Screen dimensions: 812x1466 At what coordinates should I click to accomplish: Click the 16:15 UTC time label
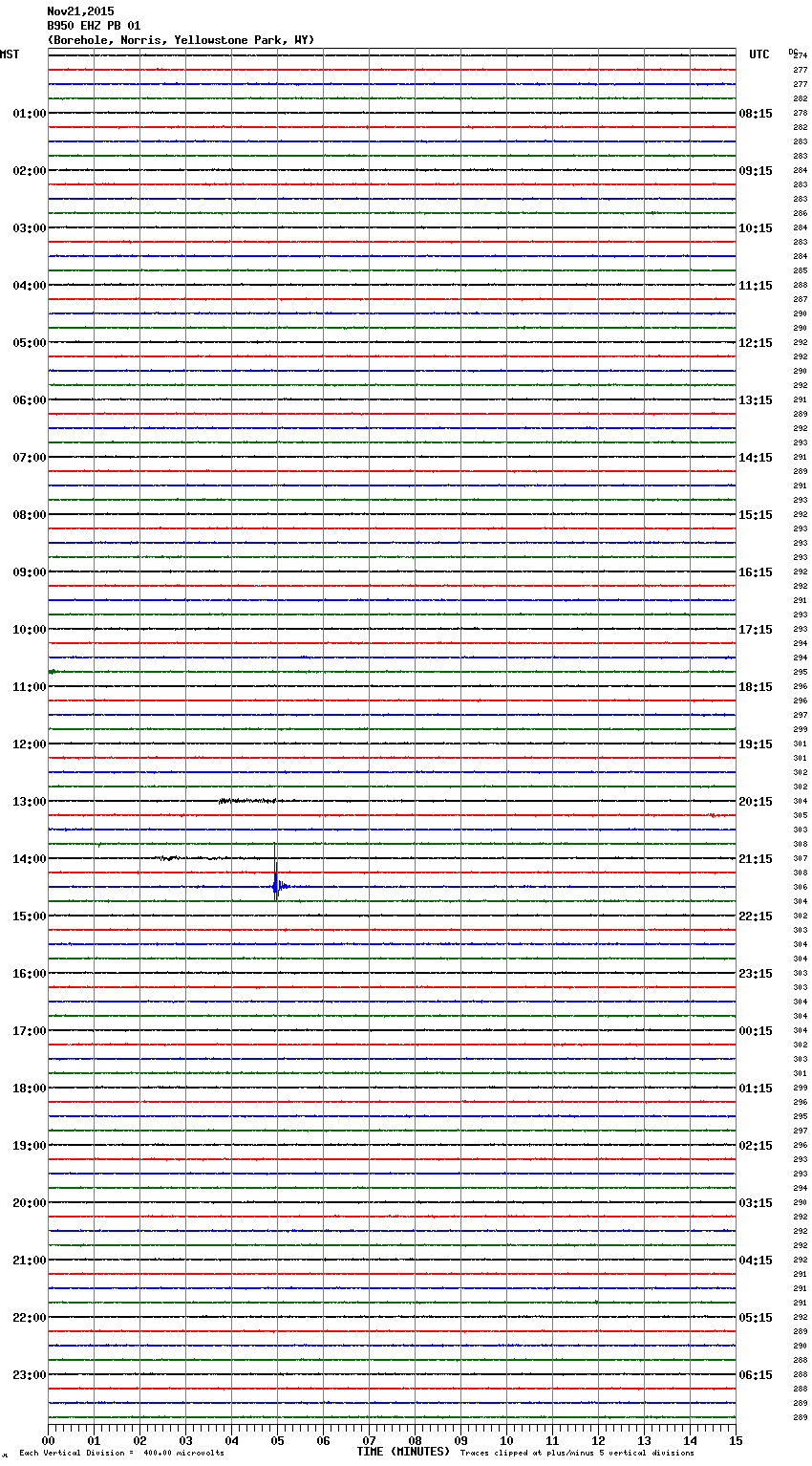click(x=756, y=572)
